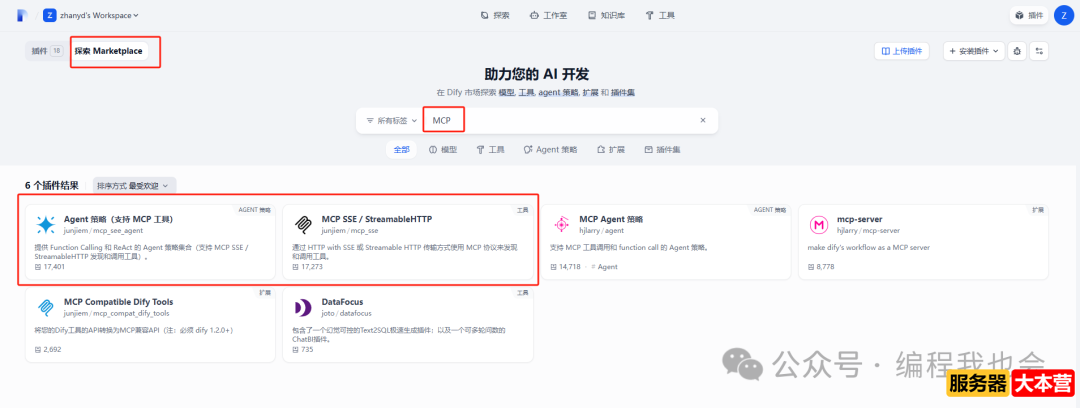Filter by 工具 category below the search box
1080x408 pixels.
click(x=490, y=150)
